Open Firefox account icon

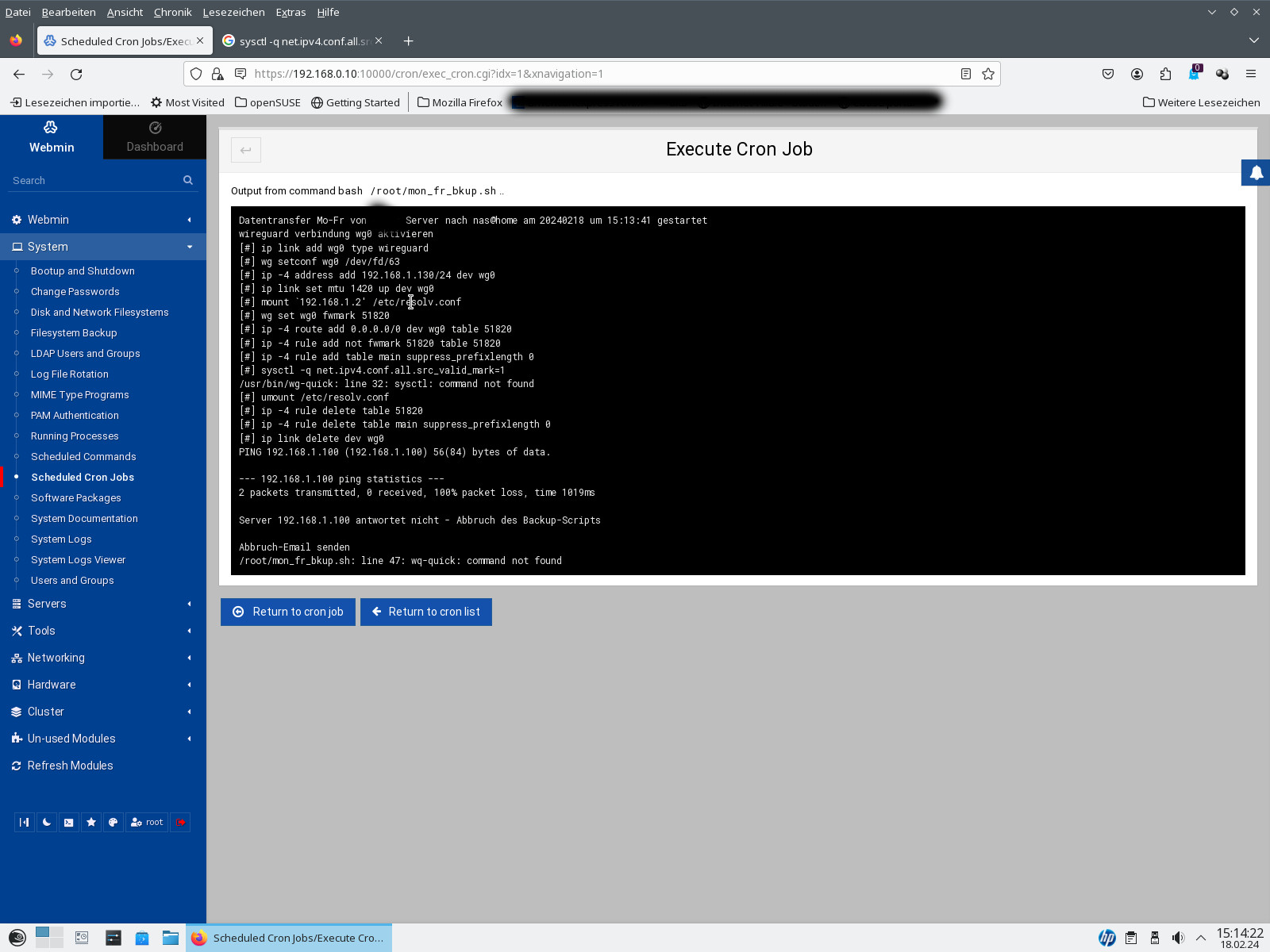coord(1137,74)
